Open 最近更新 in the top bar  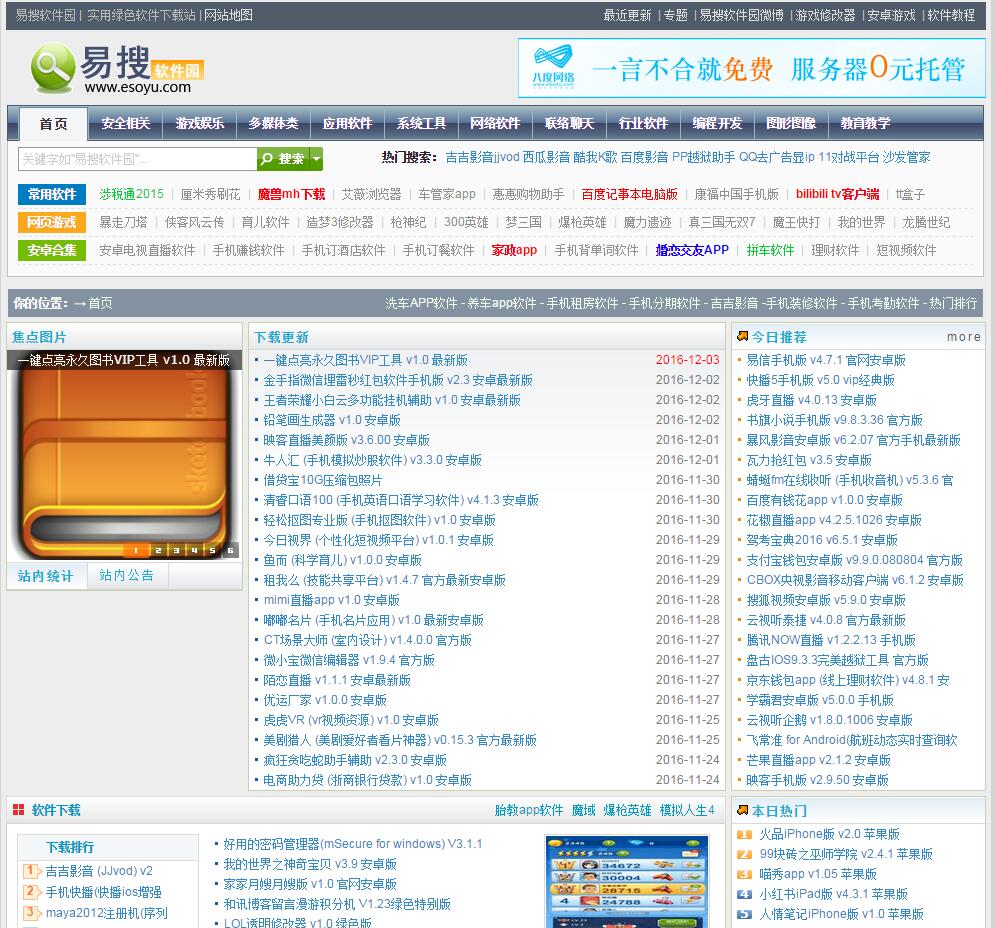point(627,15)
